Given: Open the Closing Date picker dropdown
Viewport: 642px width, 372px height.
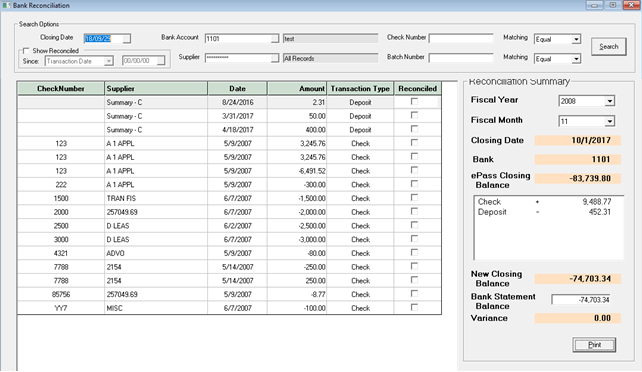Looking at the screenshot, I should click(127, 38).
